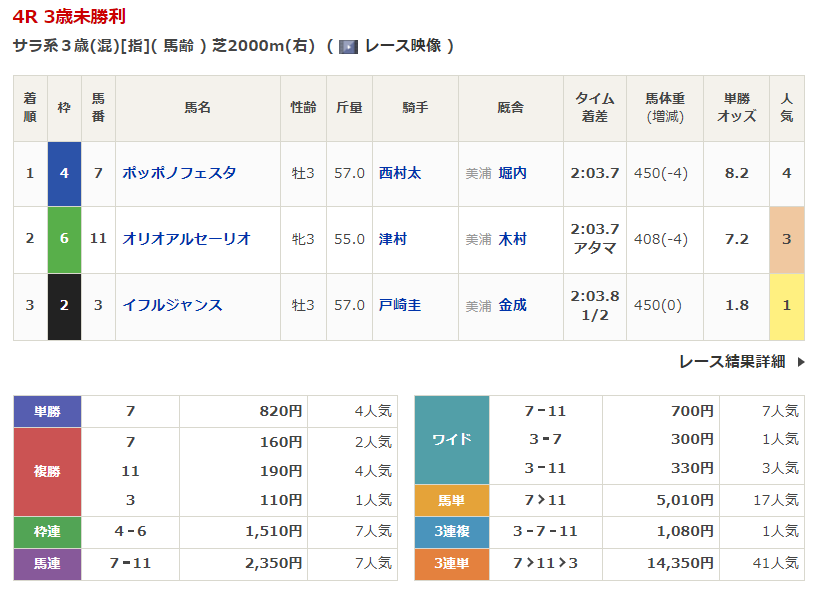The height and width of the screenshot is (590, 818).
Task: Click the 馬連 payout label
Action: tap(47, 564)
